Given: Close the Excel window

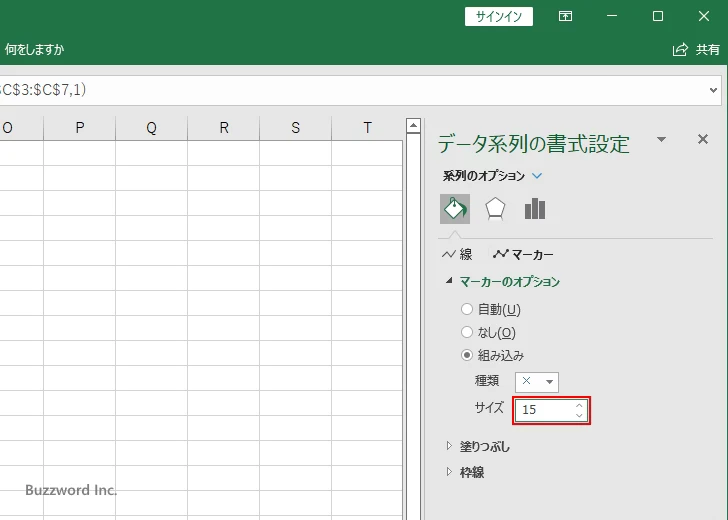Looking at the screenshot, I should click(x=704, y=16).
